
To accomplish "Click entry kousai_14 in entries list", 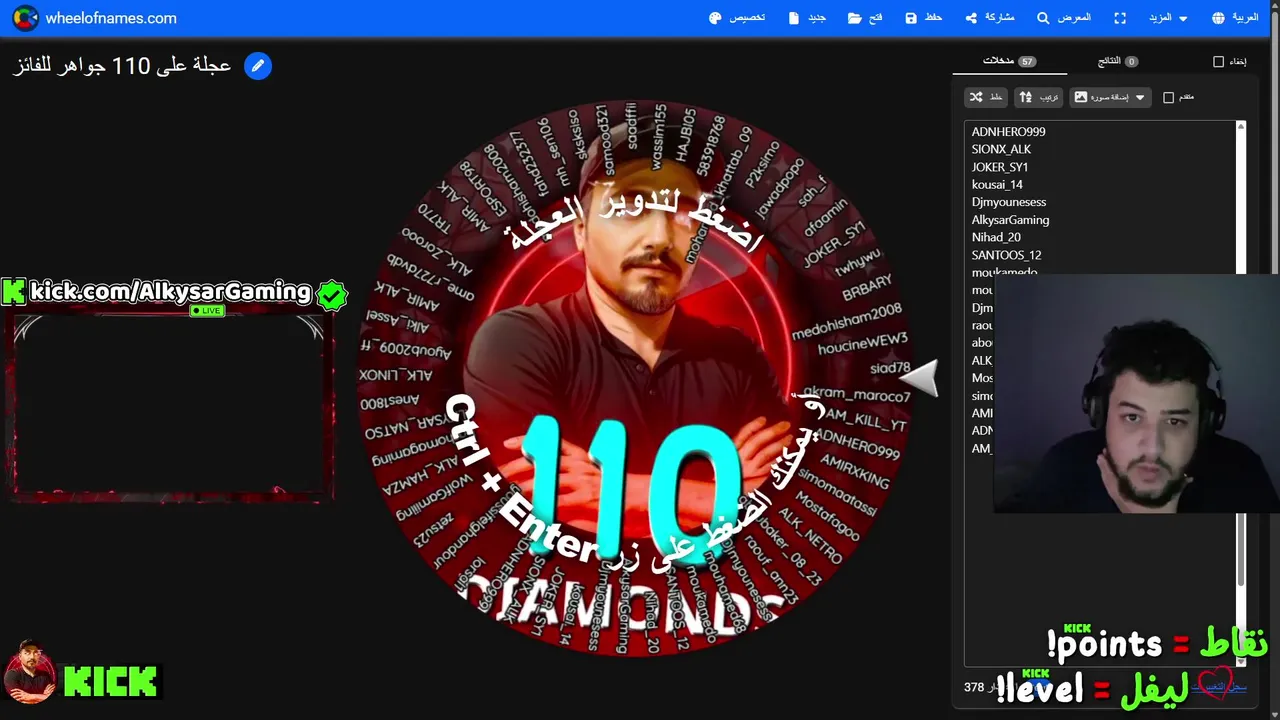I will (x=997, y=184).
